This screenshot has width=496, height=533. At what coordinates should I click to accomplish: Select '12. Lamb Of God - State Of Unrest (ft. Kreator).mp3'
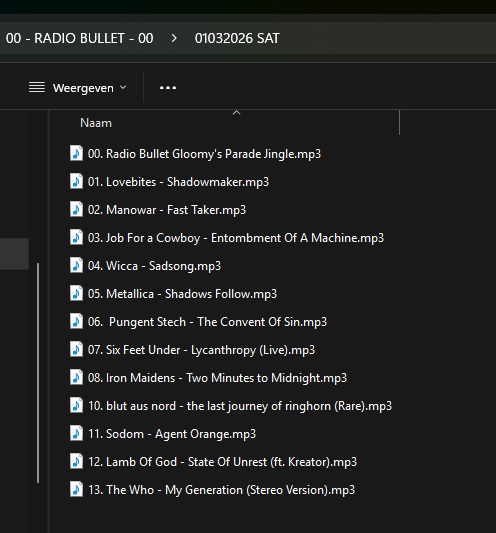pos(223,462)
